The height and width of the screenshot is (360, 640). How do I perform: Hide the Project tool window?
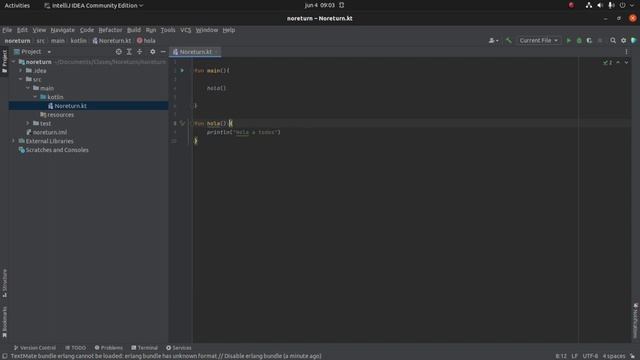click(x=163, y=52)
